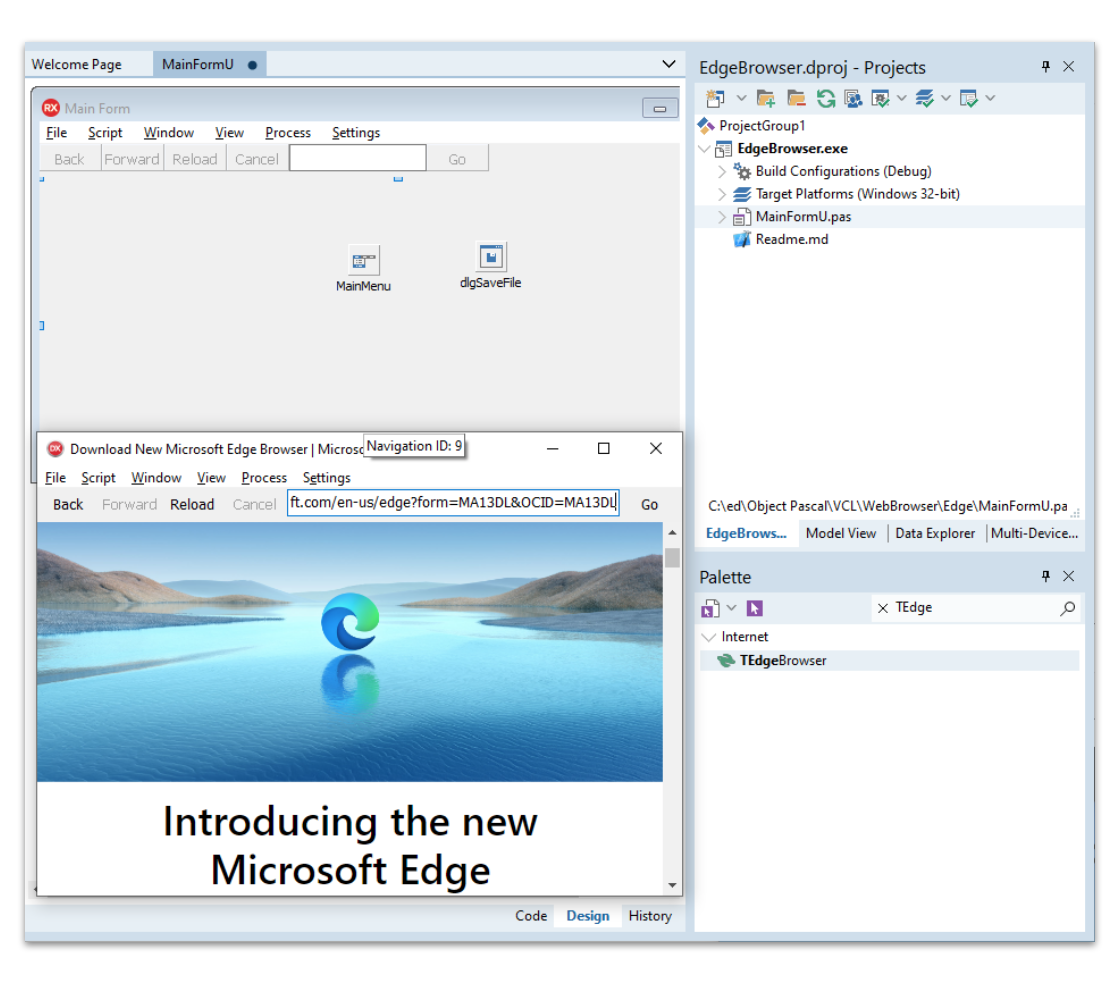Screen dimensions: 1116x988
Task: Open Script menu in running browser window
Action: pyautogui.click(x=98, y=478)
